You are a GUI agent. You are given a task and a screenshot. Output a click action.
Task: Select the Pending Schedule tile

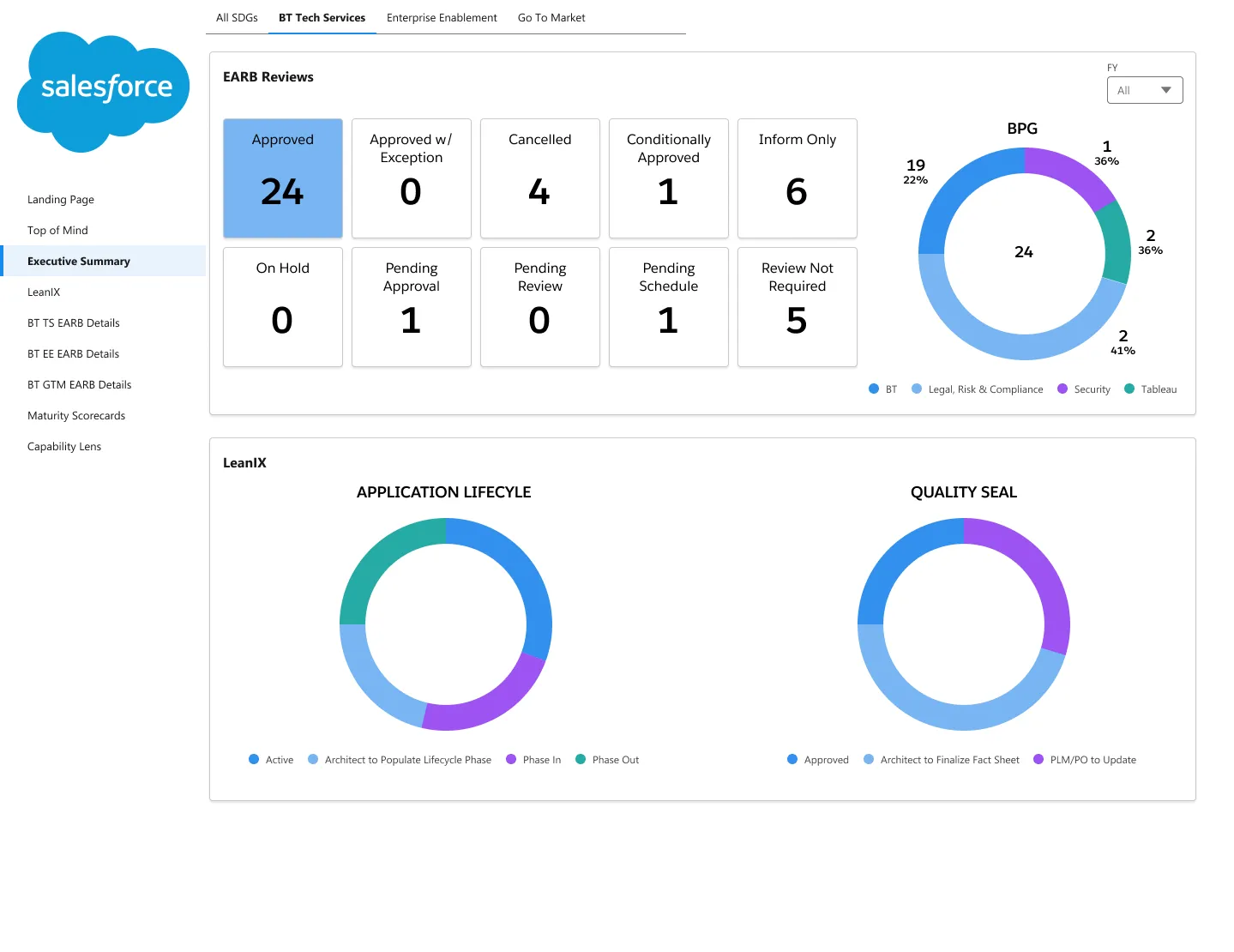click(669, 307)
